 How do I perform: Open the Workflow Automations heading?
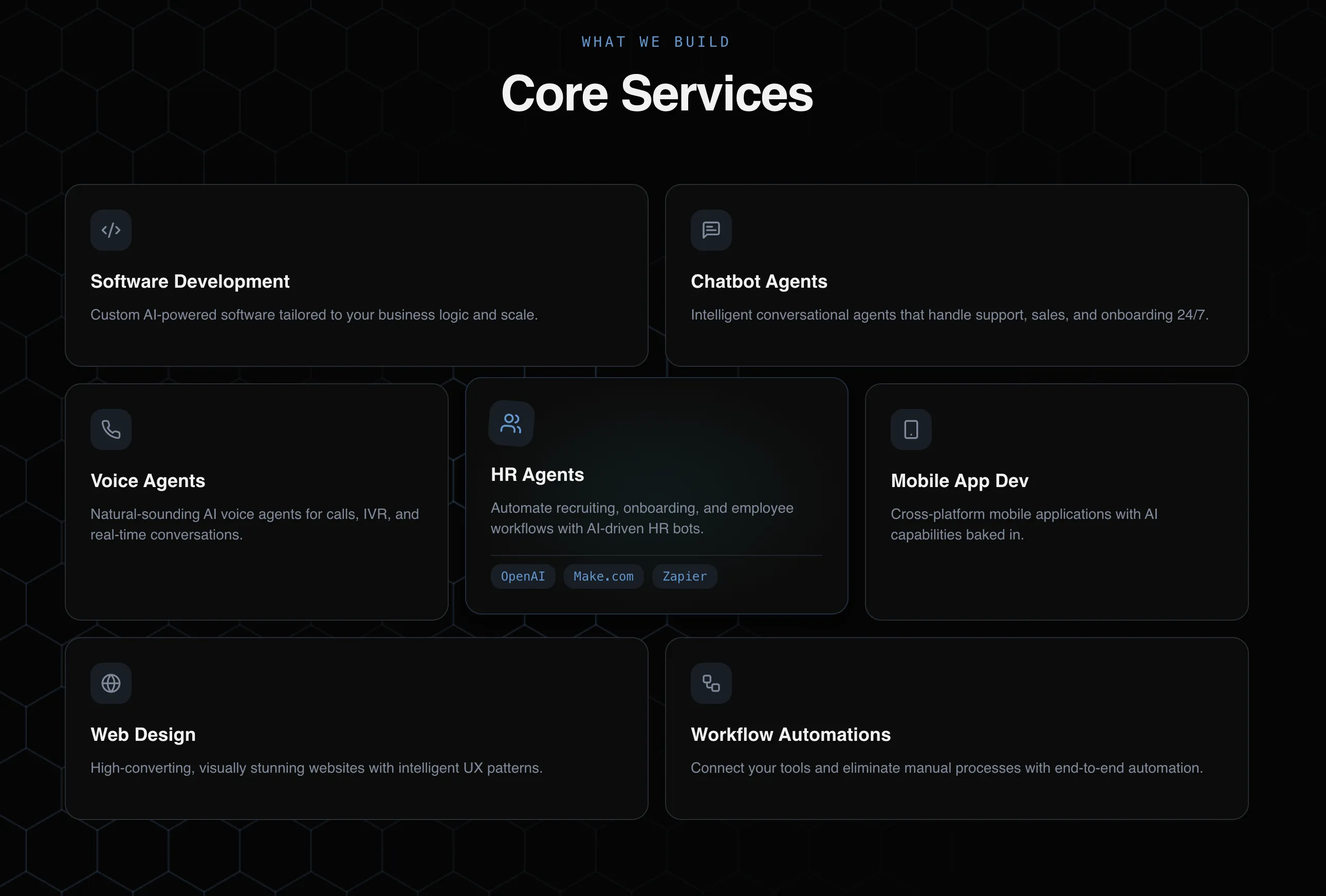[790, 734]
